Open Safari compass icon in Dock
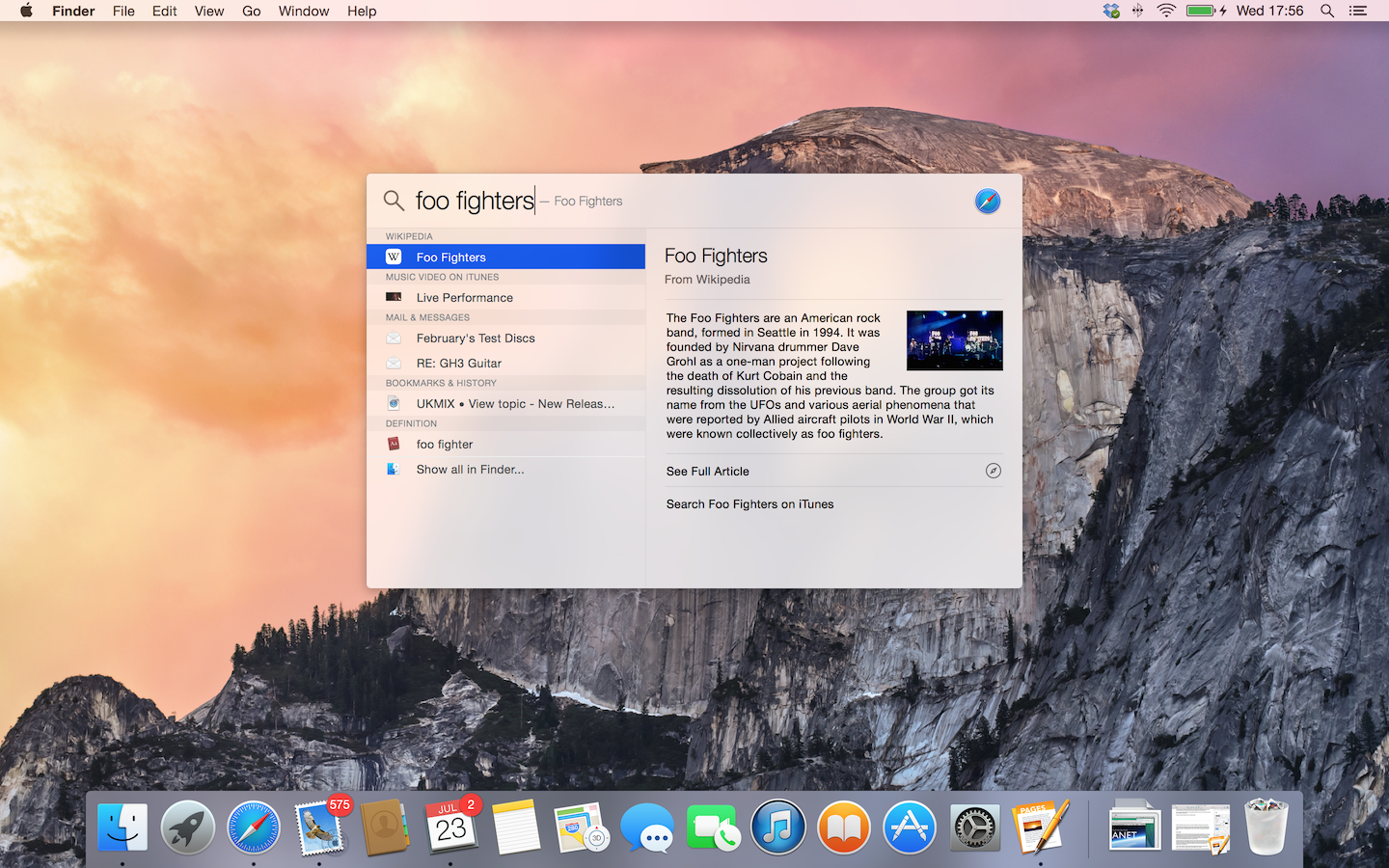This screenshot has height=868, width=1389. pyautogui.click(x=254, y=827)
